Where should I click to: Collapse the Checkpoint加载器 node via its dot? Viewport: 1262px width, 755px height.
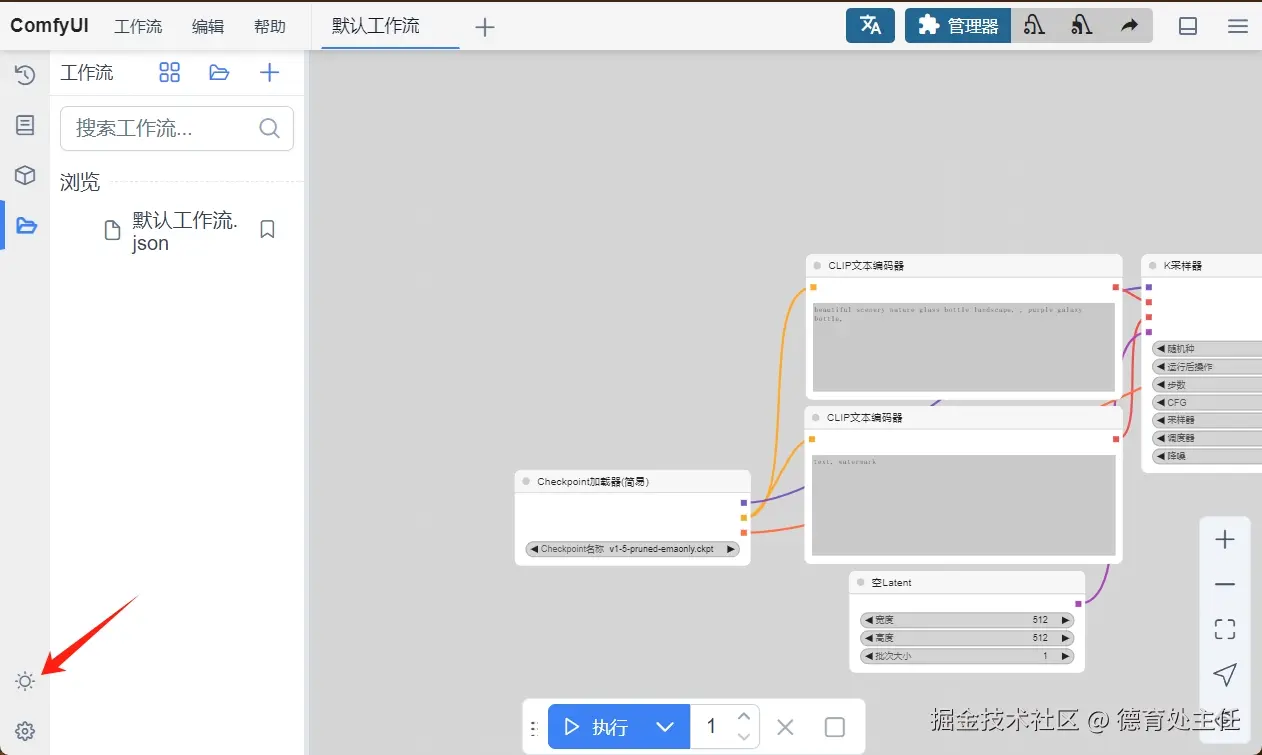pos(526,481)
